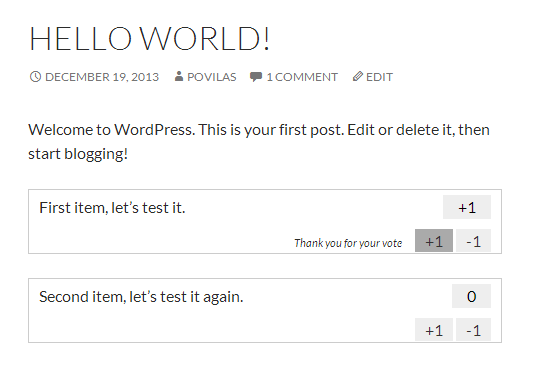Click the speech bubble comment icon
The width and height of the screenshot is (535, 375).
(256, 77)
